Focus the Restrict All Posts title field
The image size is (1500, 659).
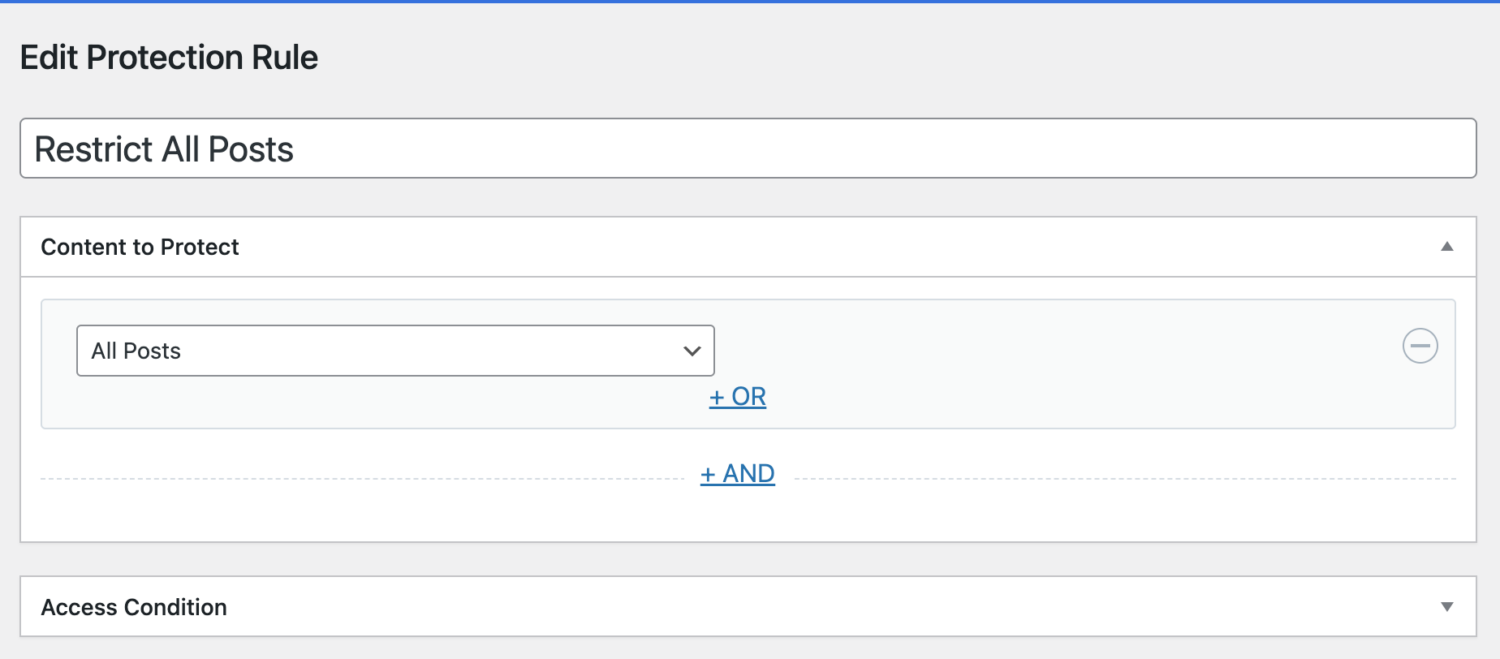click(x=748, y=149)
